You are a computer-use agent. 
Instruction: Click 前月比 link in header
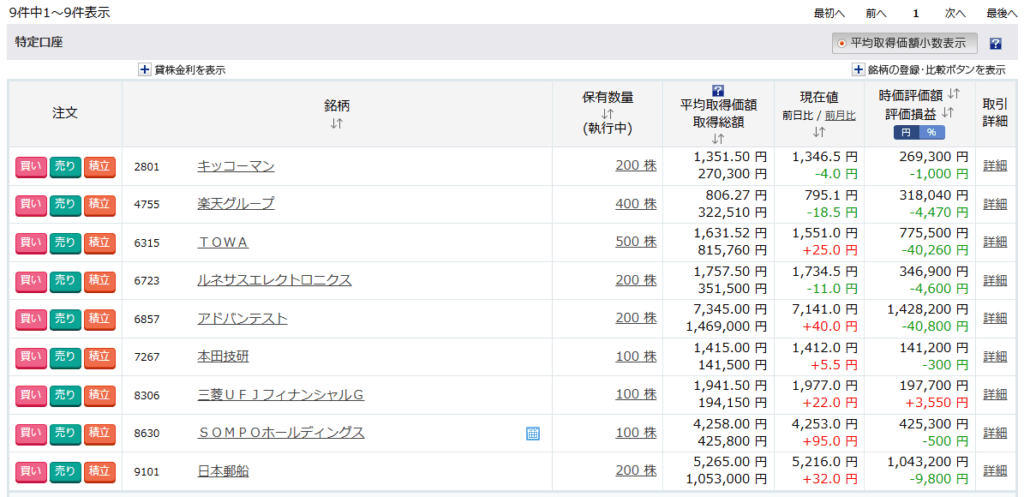[840, 115]
